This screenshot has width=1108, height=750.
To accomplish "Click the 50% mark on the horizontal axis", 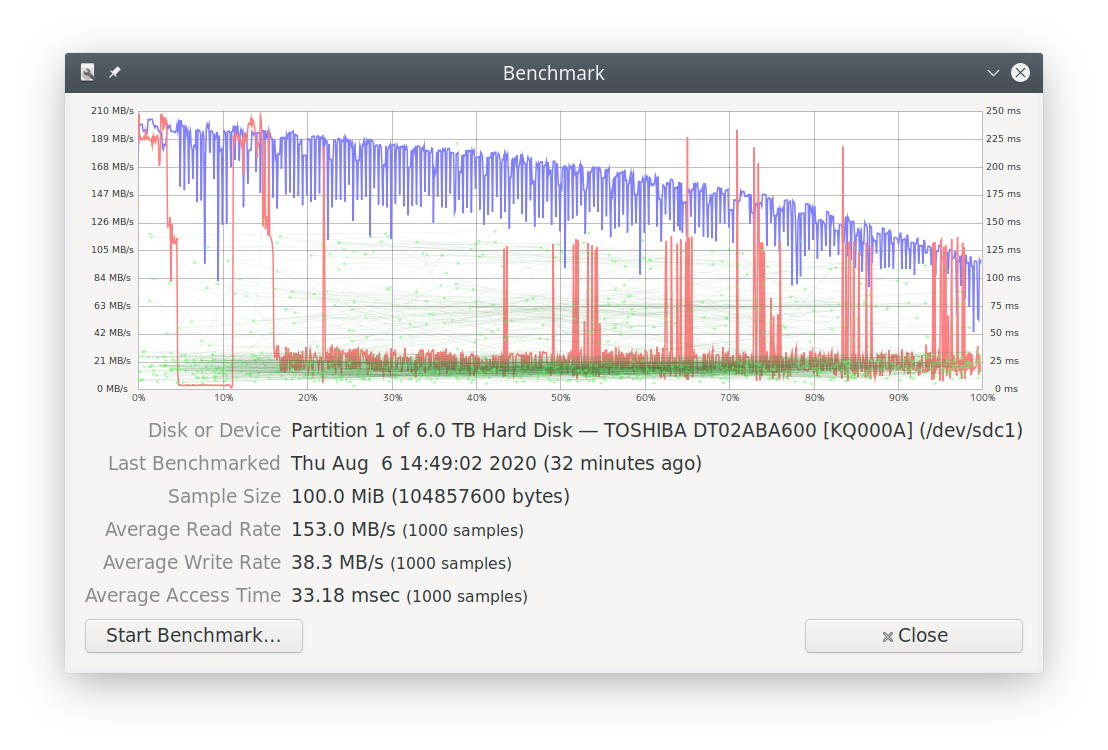I will 561,398.
